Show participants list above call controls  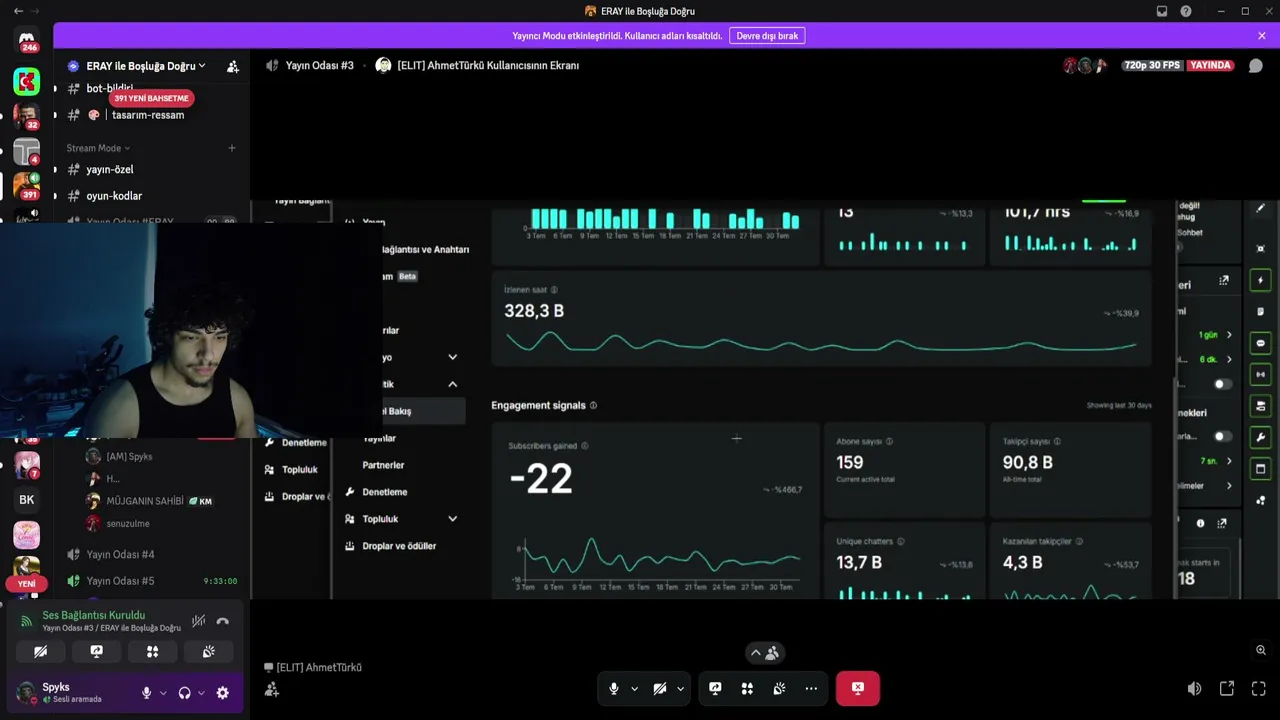click(764, 653)
